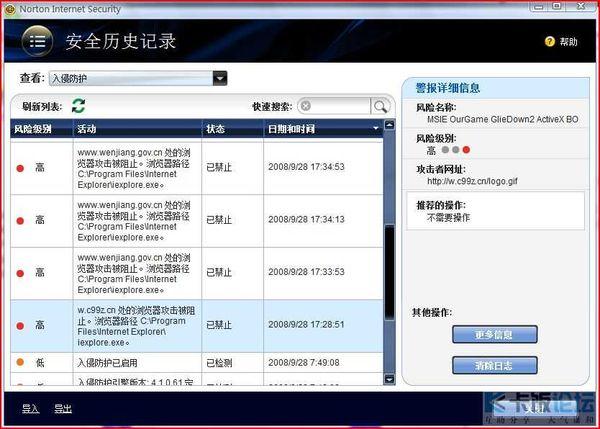This screenshot has height=429, width=600.
Task: Click the refresh list green arrows icon
Action: point(78,106)
